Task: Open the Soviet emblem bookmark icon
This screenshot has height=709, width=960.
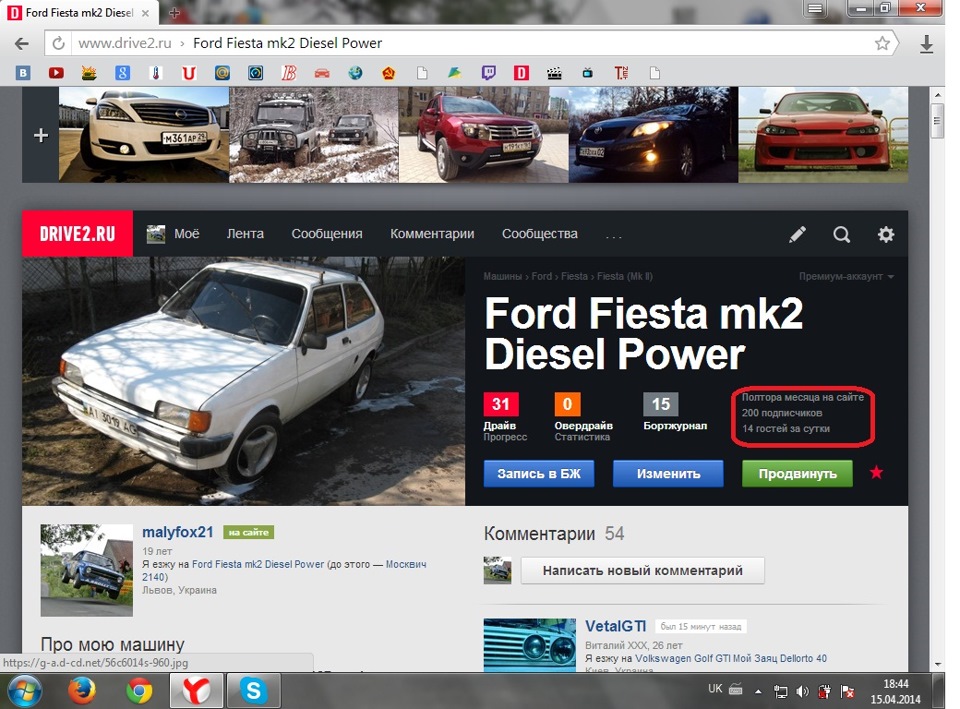Action: pos(388,73)
